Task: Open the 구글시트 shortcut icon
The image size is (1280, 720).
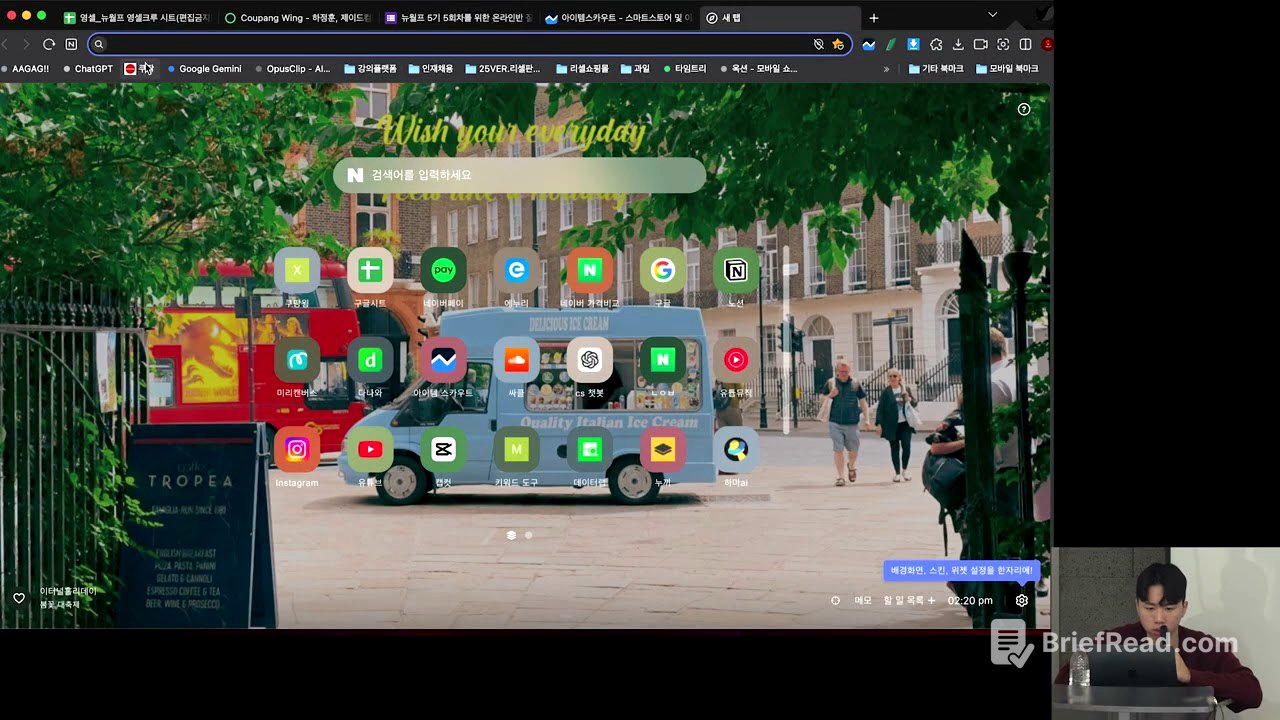Action: click(x=370, y=270)
